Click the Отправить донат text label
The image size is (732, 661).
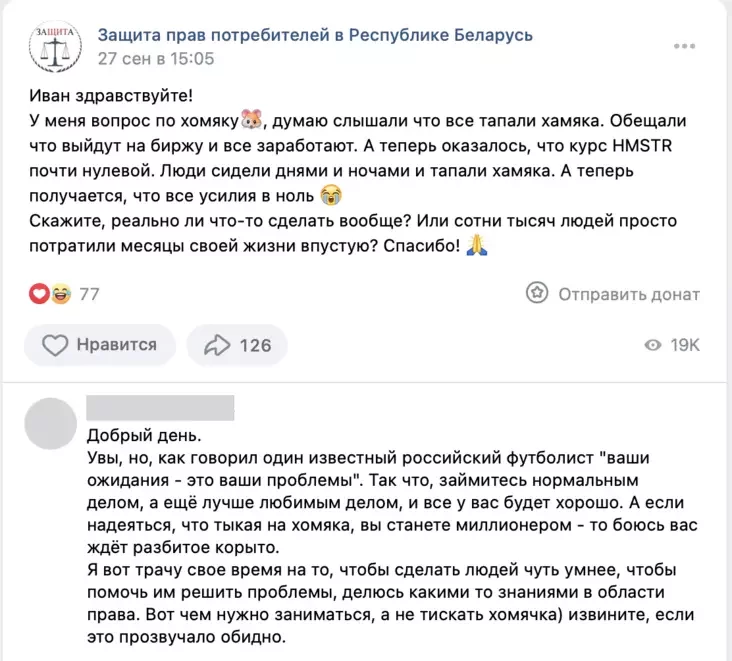628,294
